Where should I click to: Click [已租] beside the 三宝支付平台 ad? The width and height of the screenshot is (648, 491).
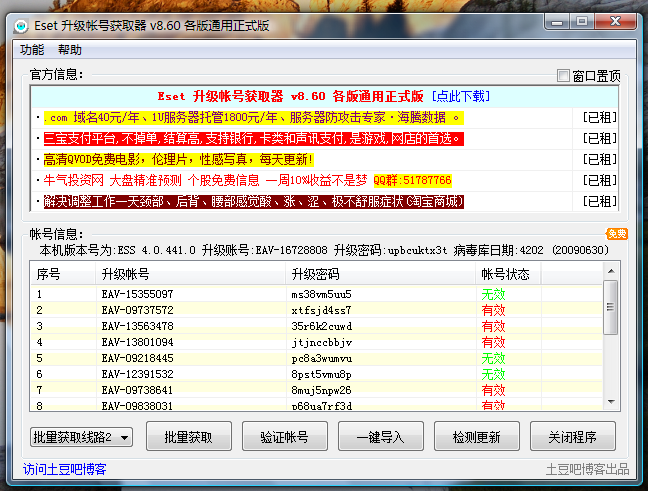click(x=600, y=138)
